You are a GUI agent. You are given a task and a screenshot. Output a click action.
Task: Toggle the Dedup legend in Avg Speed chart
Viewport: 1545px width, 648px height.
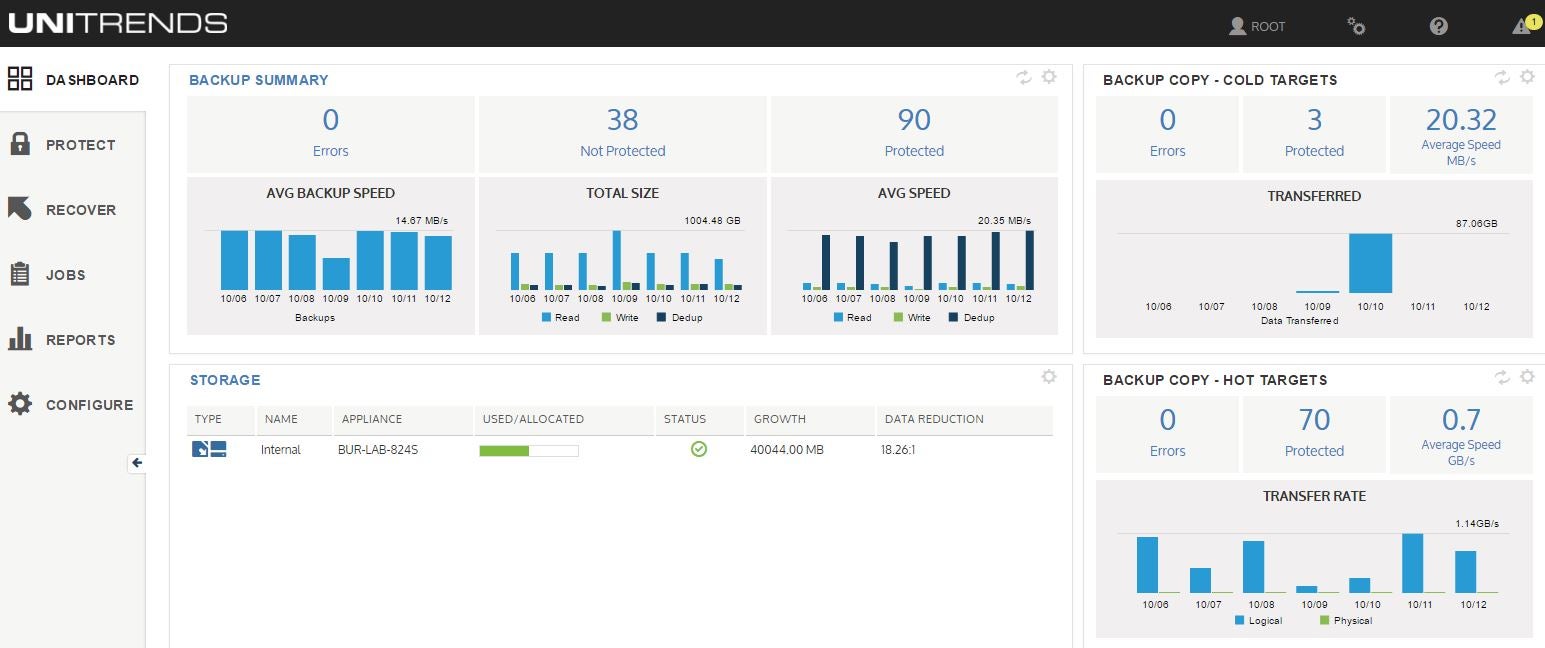970,317
